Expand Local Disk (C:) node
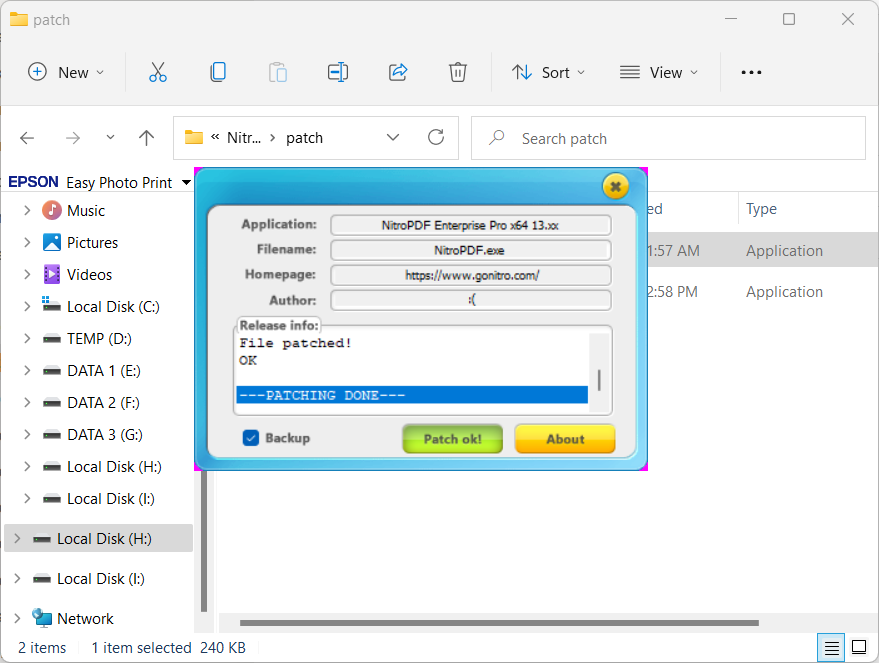 (27, 307)
